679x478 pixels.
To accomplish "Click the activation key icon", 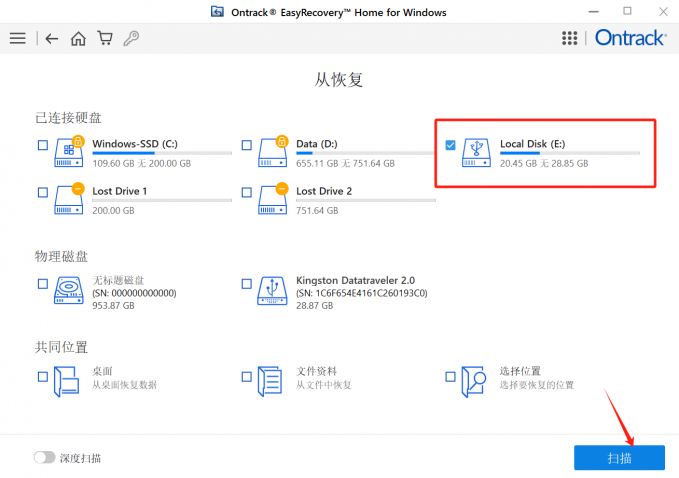I will coord(131,38).
